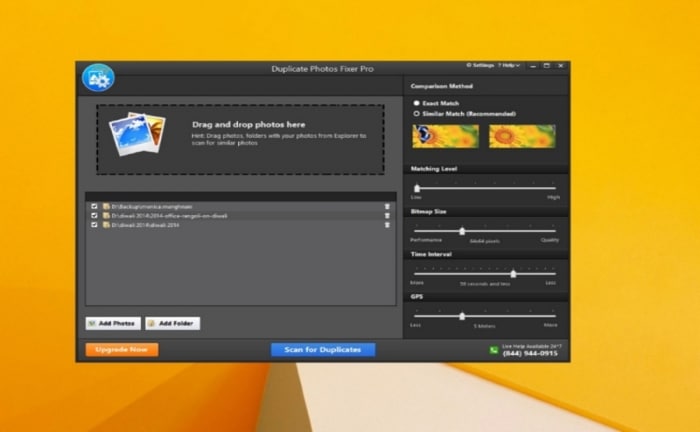This screenshot has height=432, width=700.
Task: Click the folder icon beside diwali-2014 path
Action: click(x=106, y=225)
